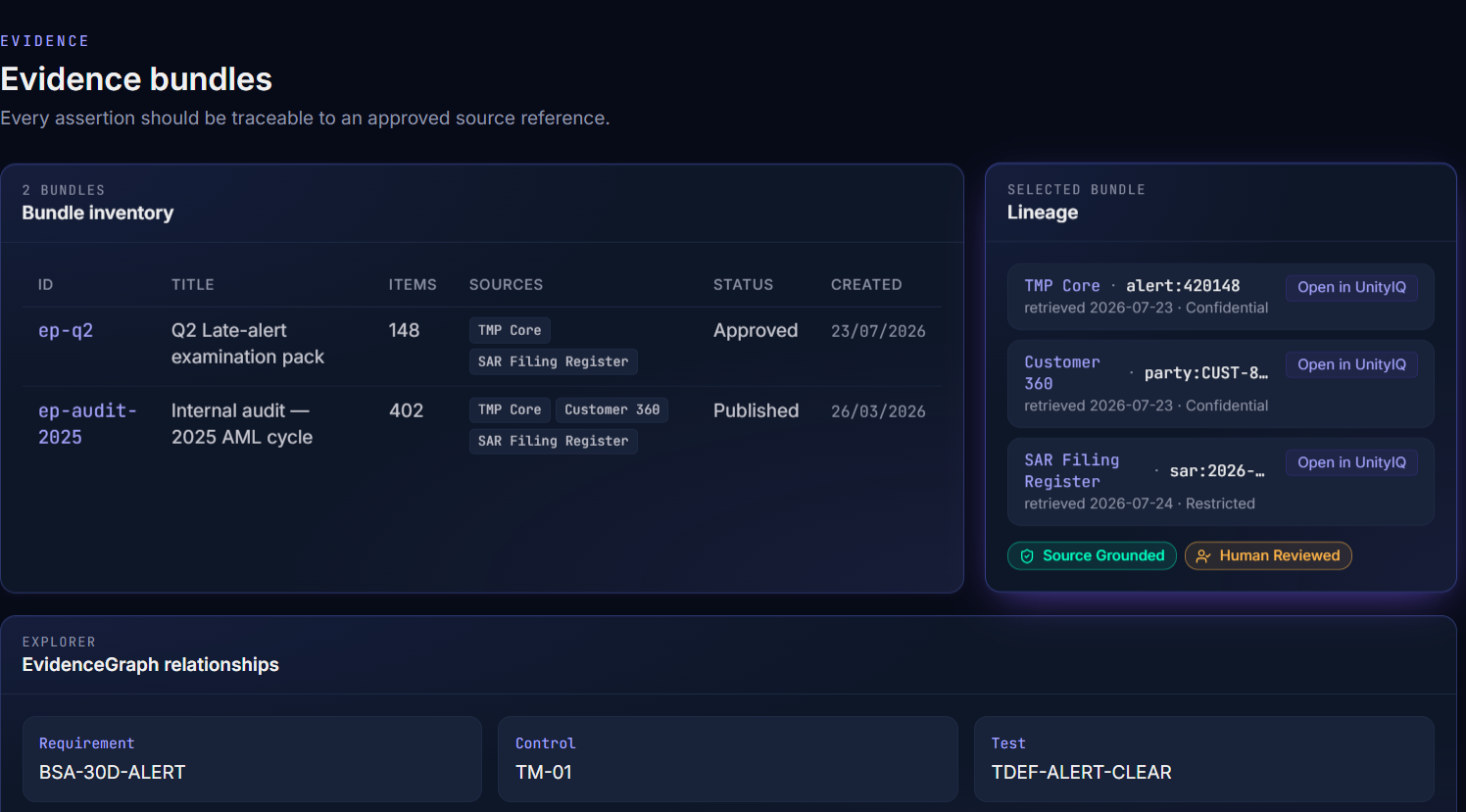Click the ID column header
Image resolution: width=1466 pixels, height=812 pixels.
pos(45,285)
